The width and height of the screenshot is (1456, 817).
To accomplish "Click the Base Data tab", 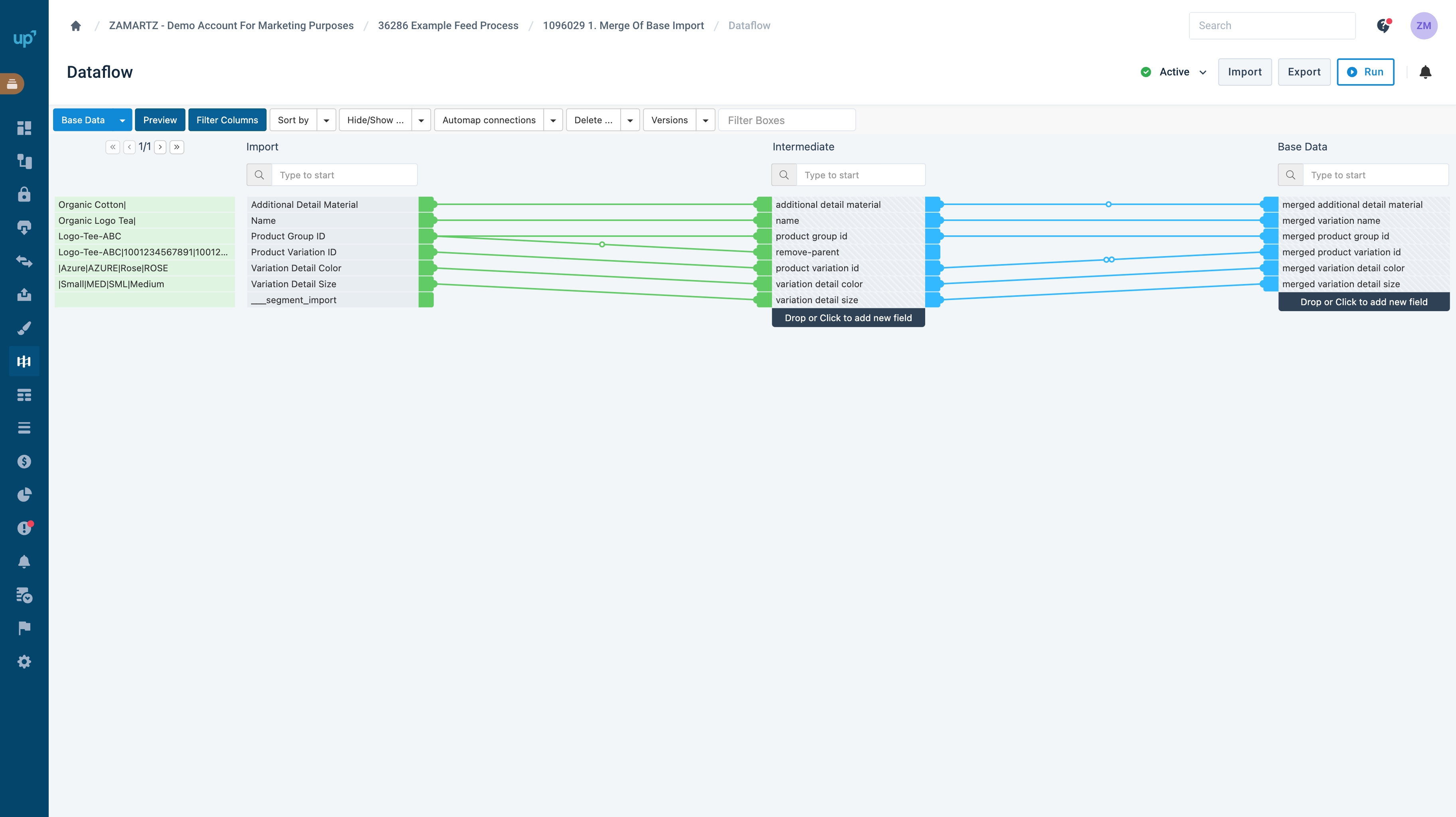I will tap(83, 120).
